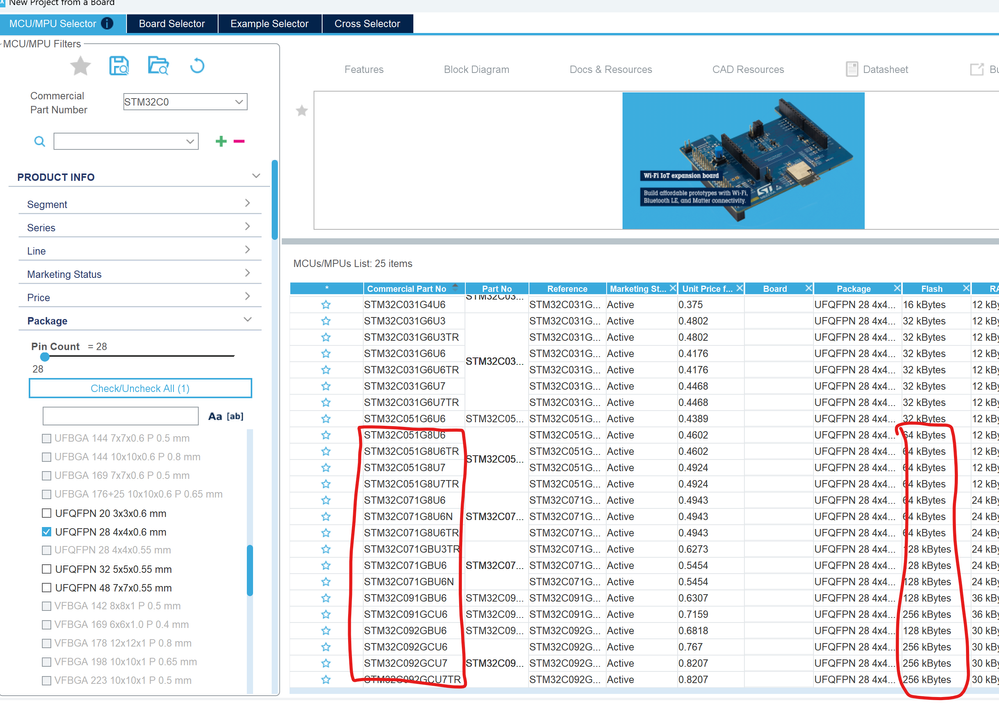The width and height of the screenshot is (999, 704).
Task: Expand the Series filter
Action: (247, 227)
